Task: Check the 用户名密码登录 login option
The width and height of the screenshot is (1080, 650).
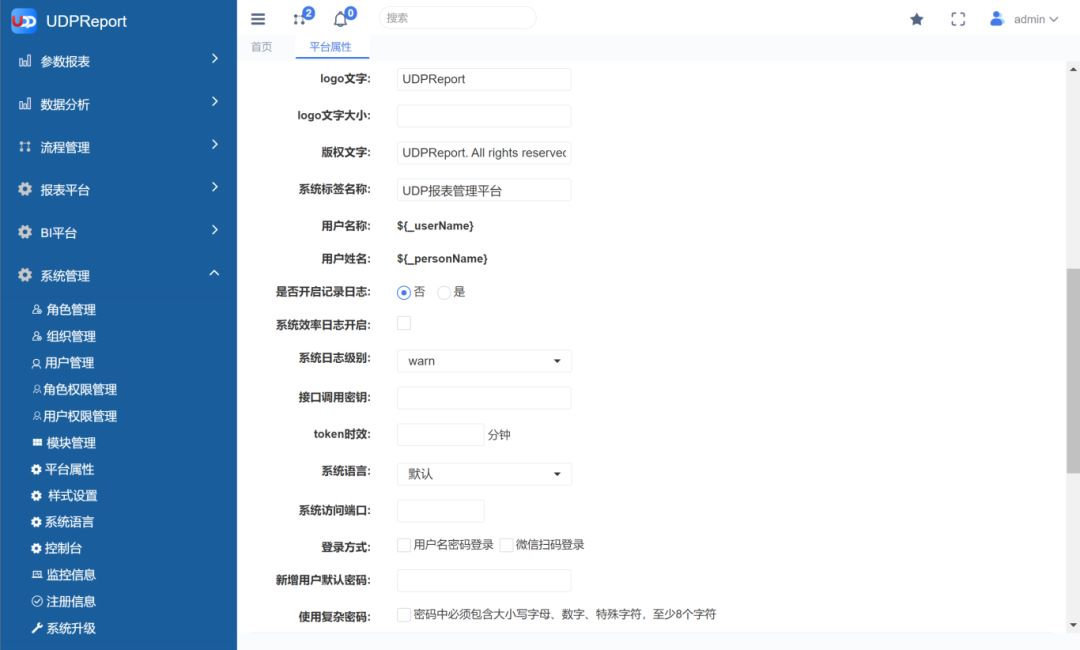Action: [x=404, y=544]
